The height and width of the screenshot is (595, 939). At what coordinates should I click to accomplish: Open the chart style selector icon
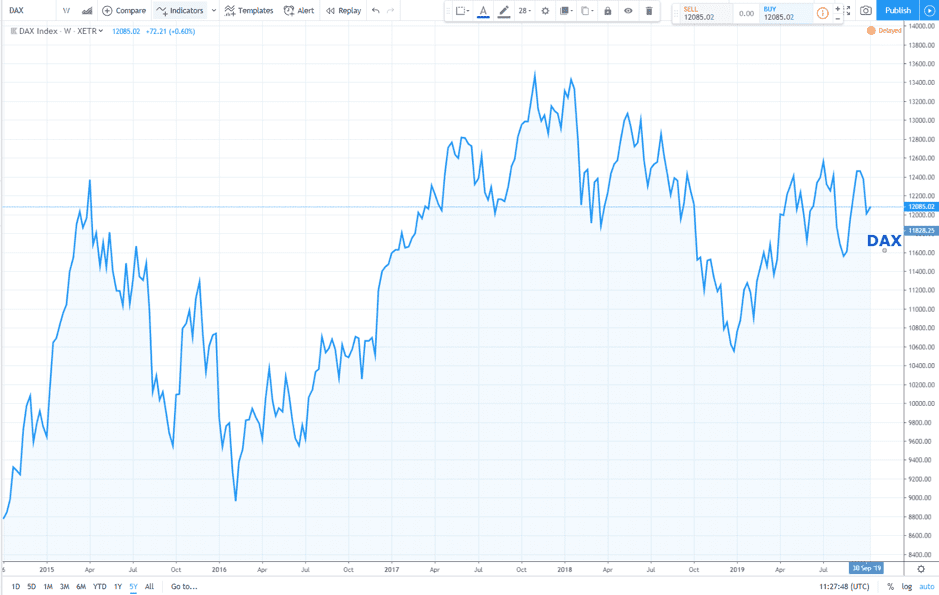coord(87,11)
